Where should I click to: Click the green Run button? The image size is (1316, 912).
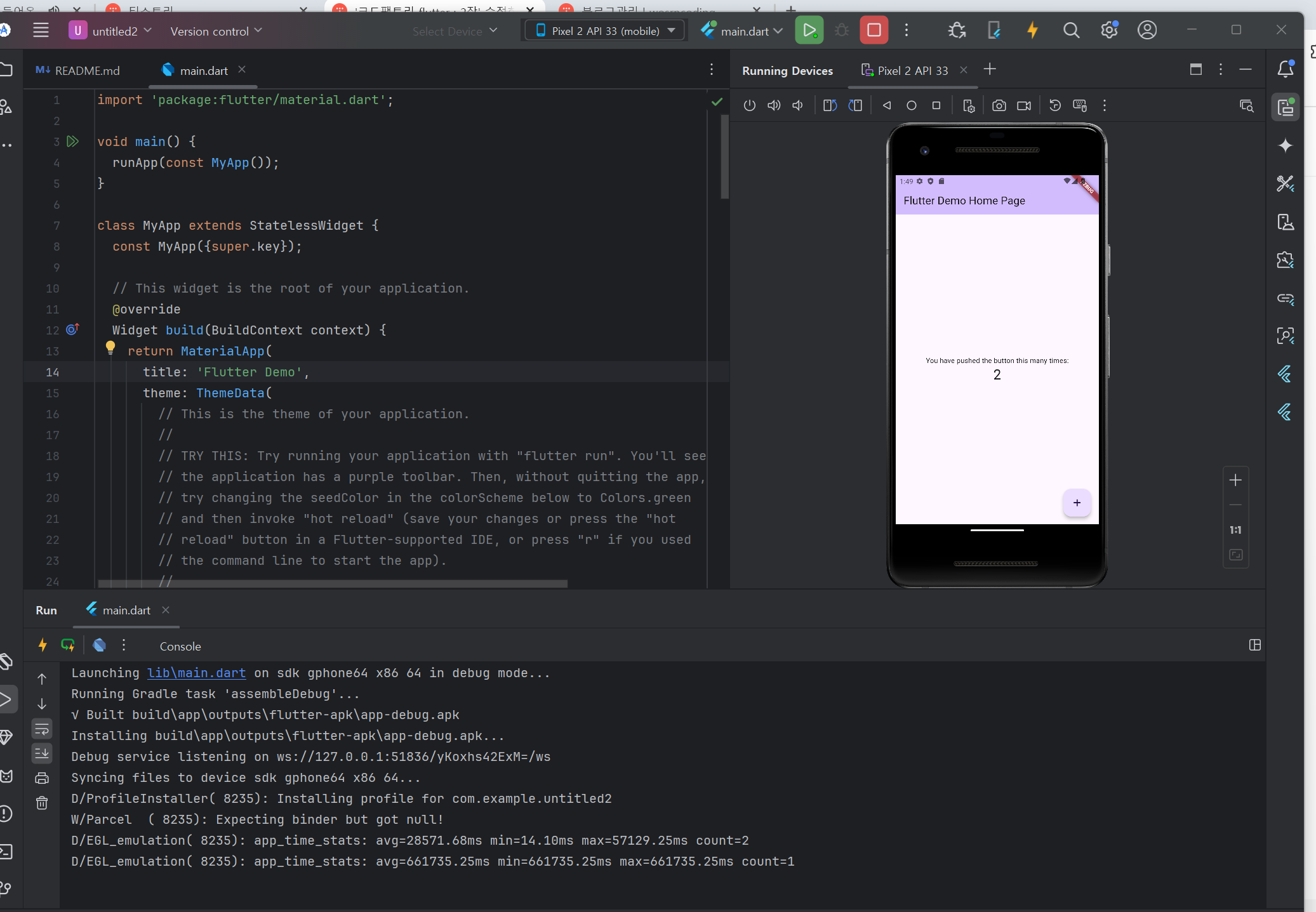coord(809,30)
